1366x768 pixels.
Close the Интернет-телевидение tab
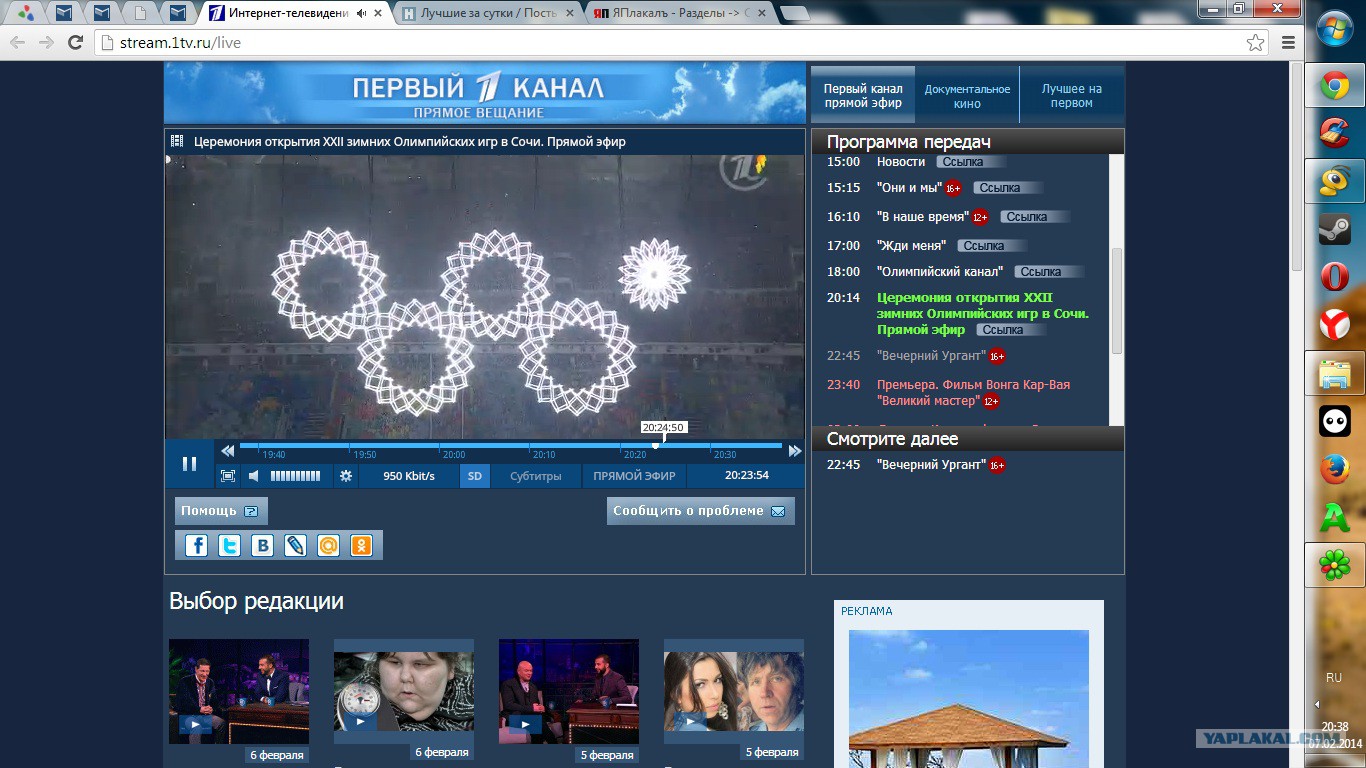378,13
